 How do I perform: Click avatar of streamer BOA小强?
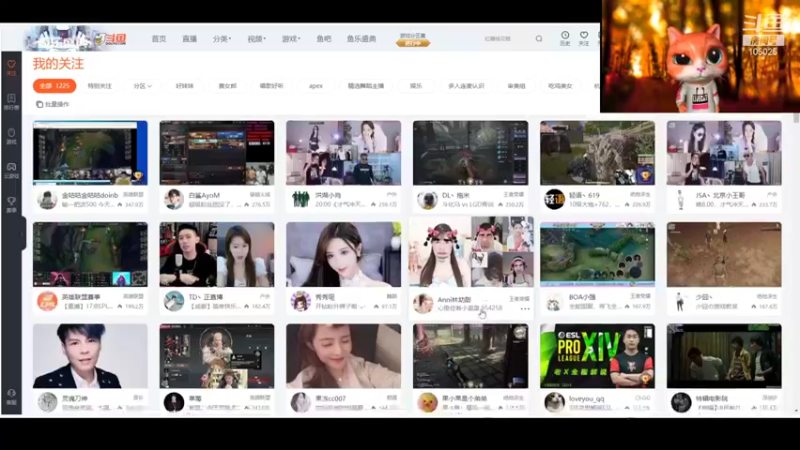tap(554, 302)
